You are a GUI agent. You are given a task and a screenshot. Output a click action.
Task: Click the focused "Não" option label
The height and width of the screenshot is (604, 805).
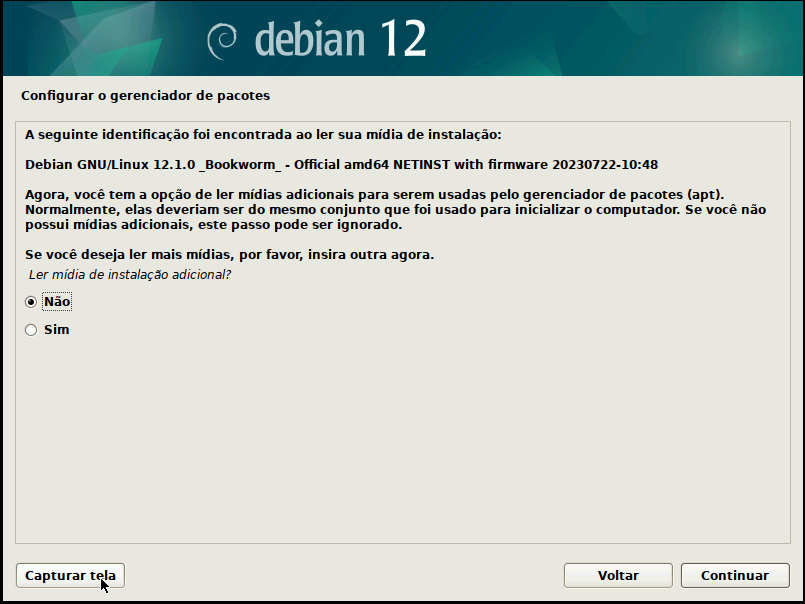pyautogui.click(x=57, y=301)
